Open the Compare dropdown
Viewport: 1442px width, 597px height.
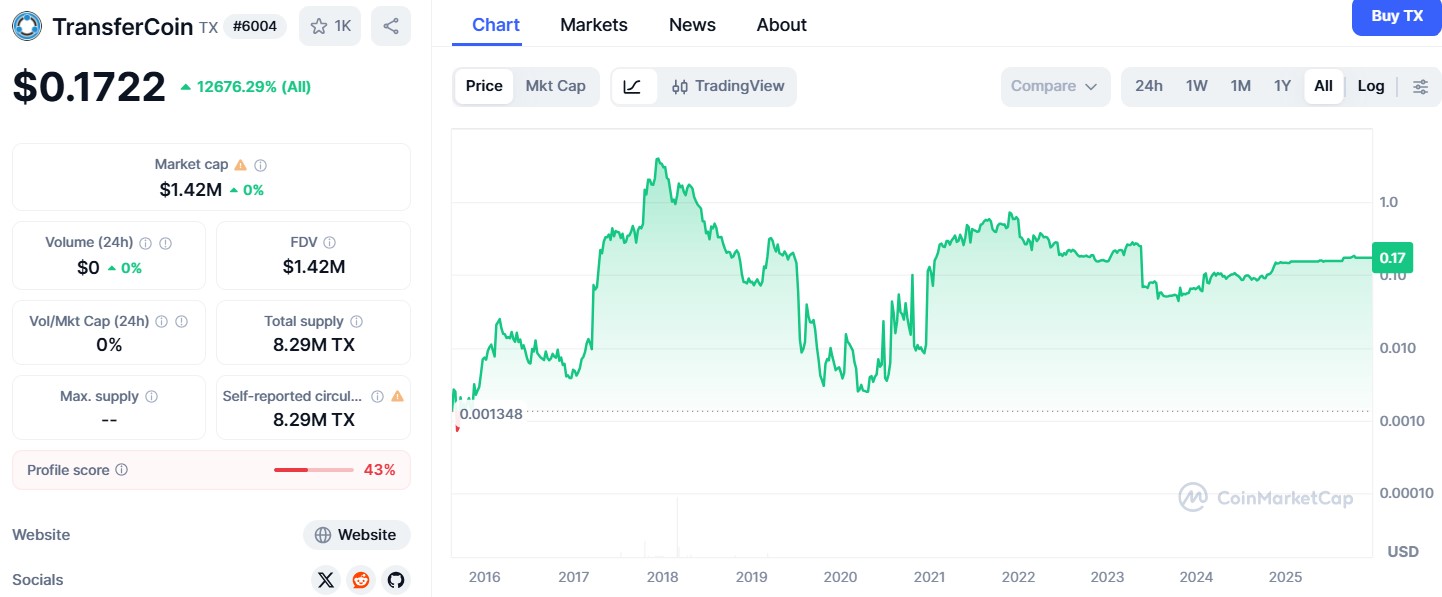point(1054,87)
